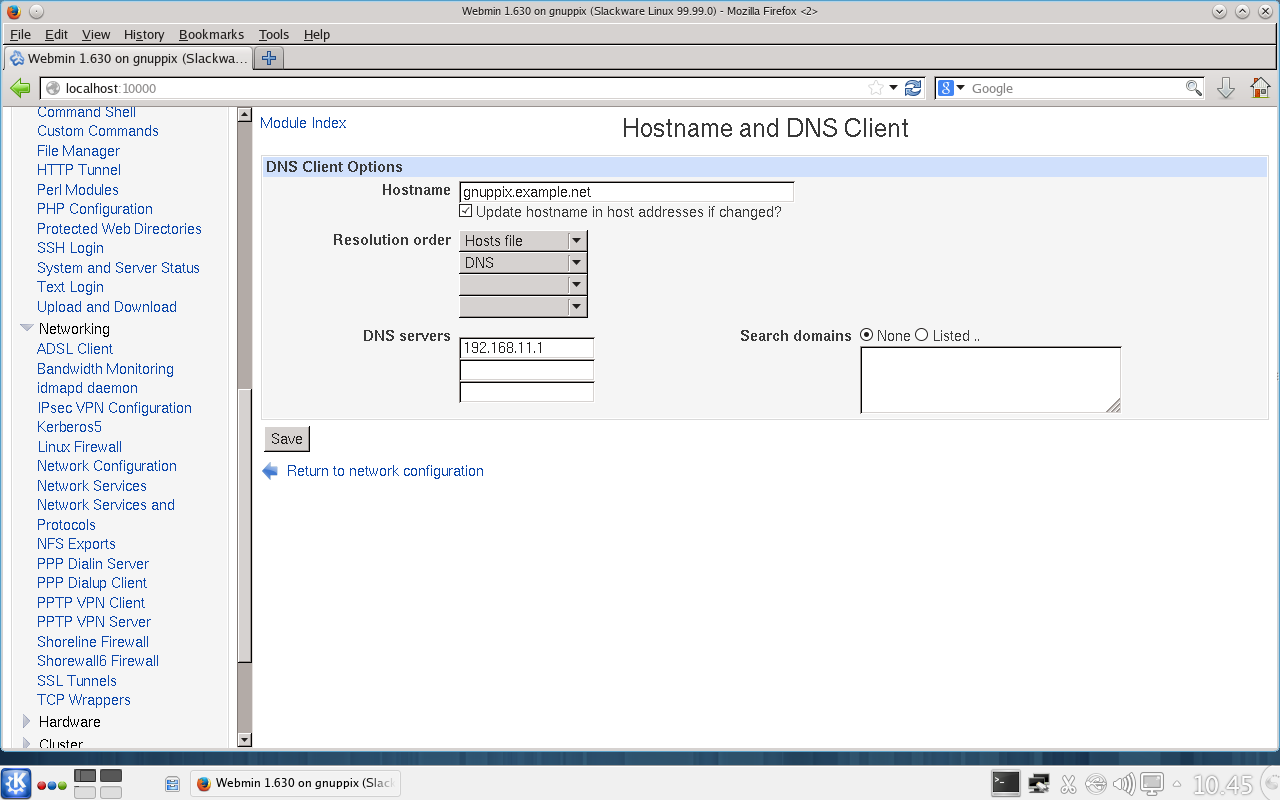
Task: Click the sidebar vertical scrollbar thumb
Action: [245, 524]
